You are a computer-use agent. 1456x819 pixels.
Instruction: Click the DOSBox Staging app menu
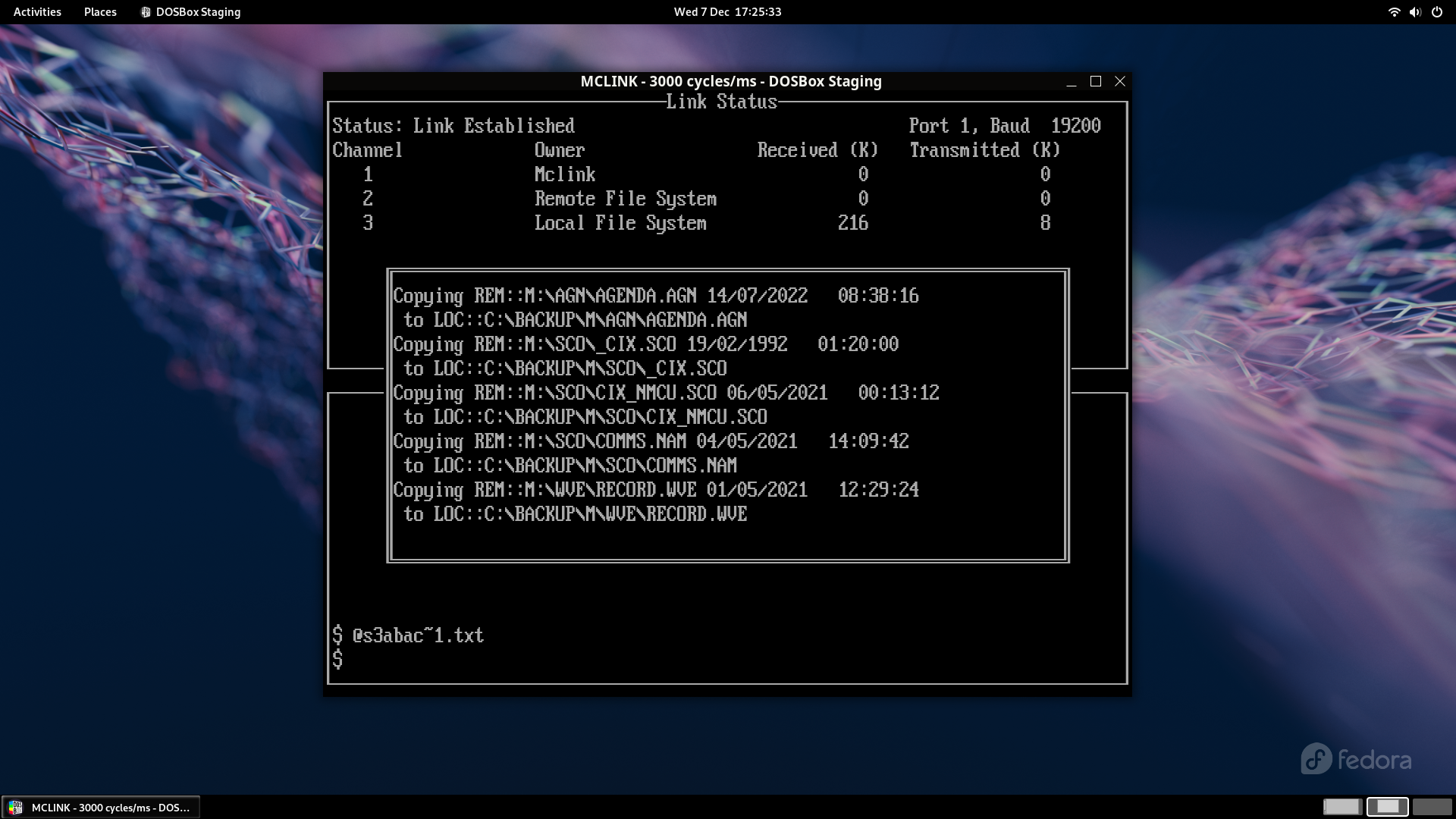(x=197, y=12)
